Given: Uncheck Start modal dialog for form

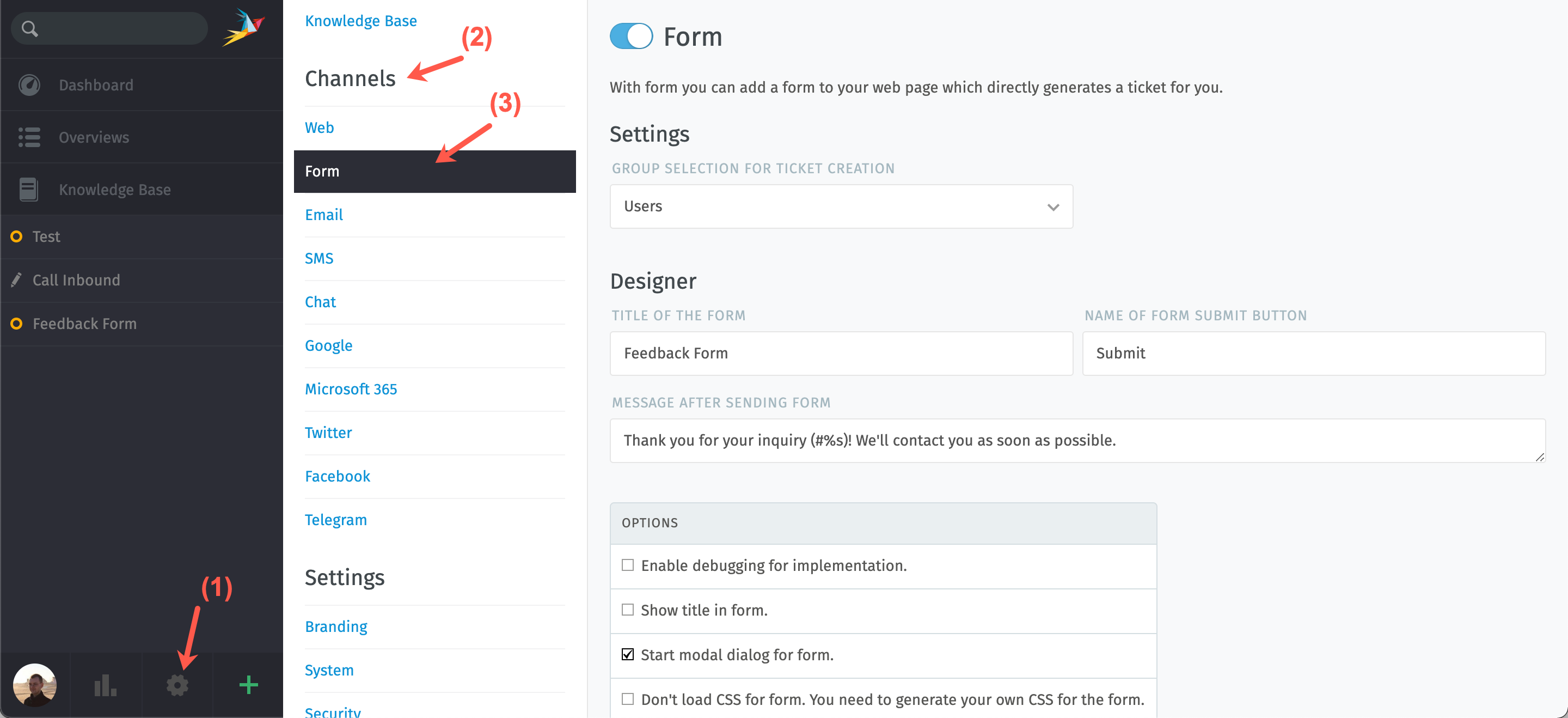Looking at the screenshot, I should pyautogui.click(x=628, y=654).
